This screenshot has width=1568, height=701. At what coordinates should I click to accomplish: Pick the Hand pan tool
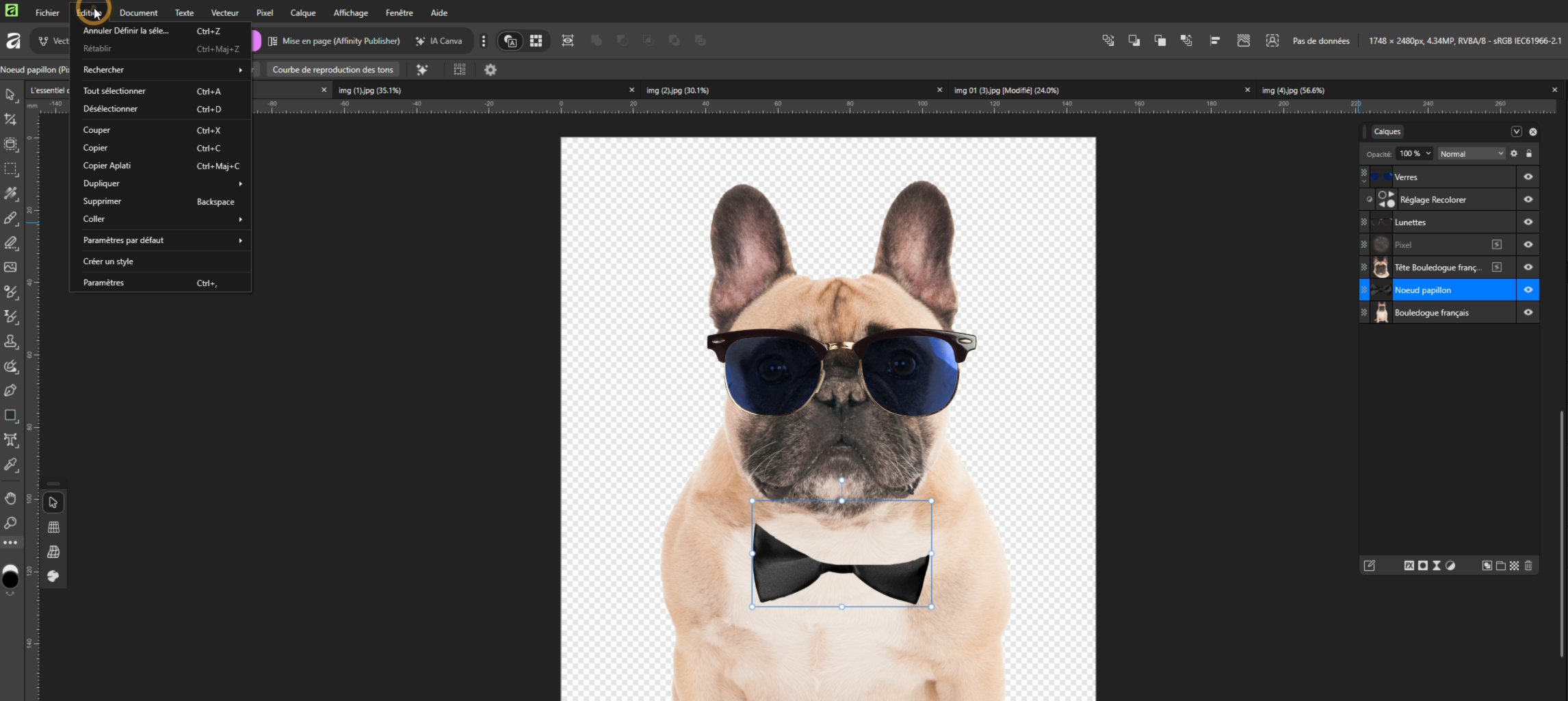(x=10, y=498)
